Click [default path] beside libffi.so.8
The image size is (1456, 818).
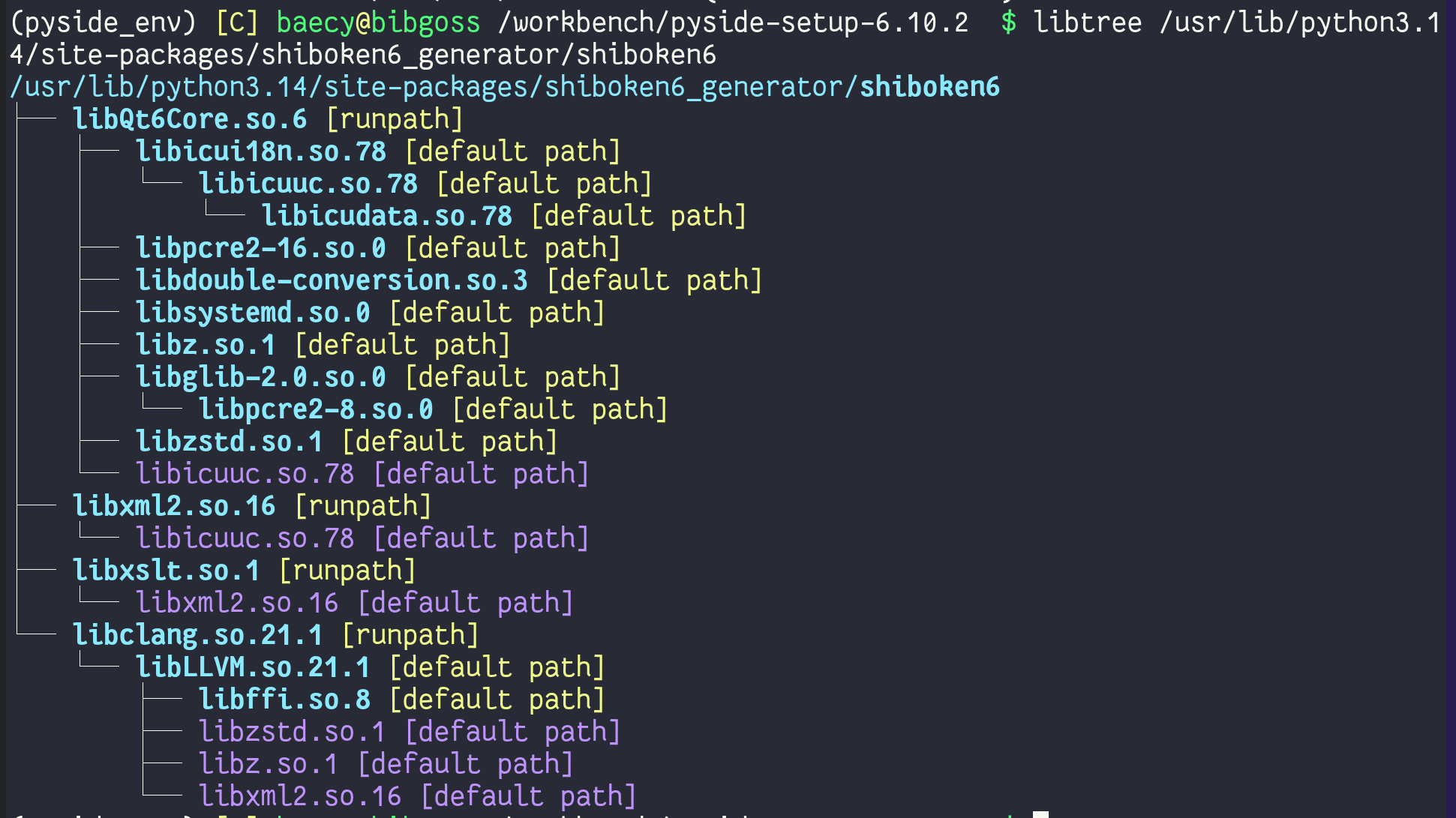[x=497, y=700]
